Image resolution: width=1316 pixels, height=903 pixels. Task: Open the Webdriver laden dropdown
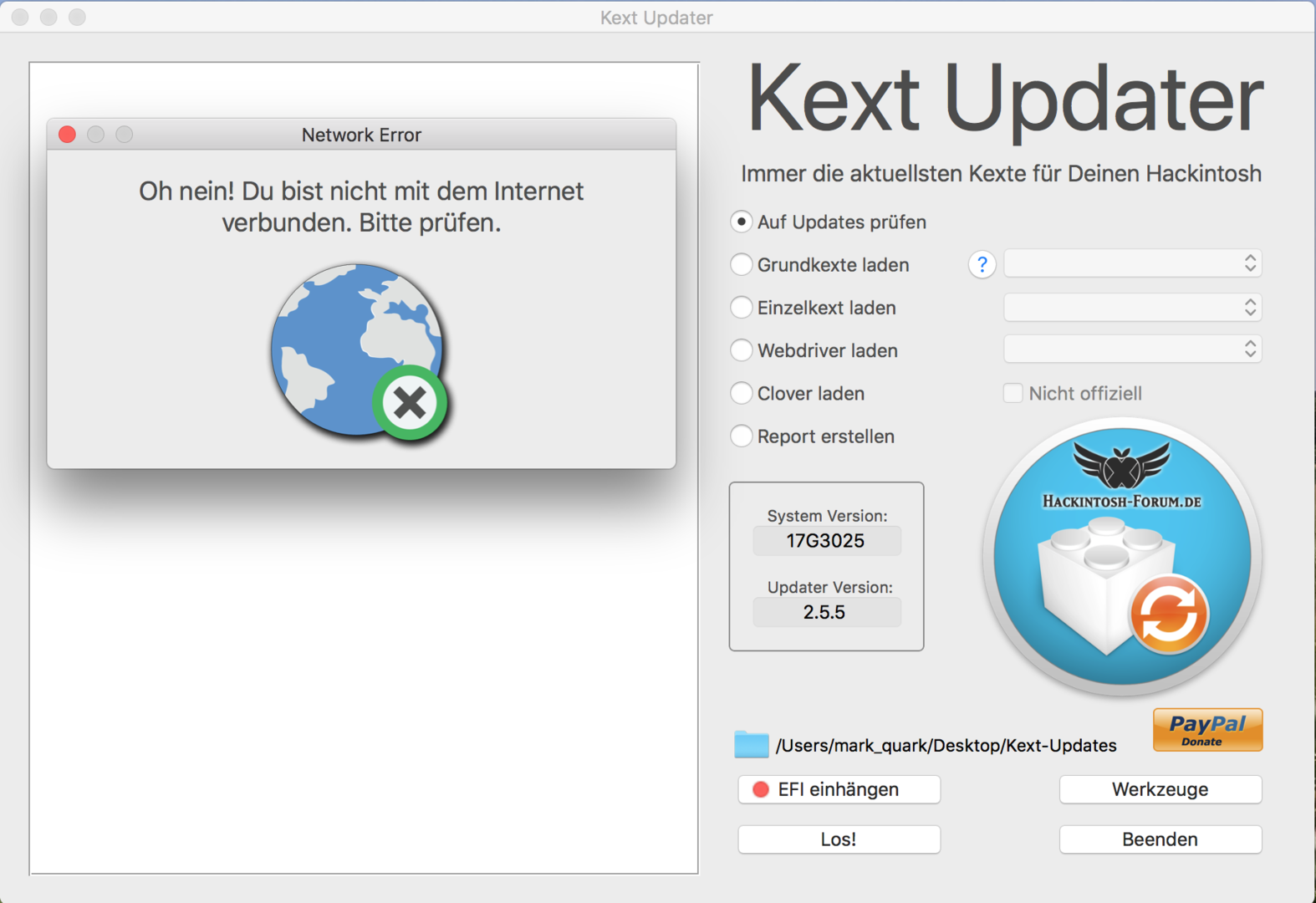pyautogui.click(x=1132, y=349)
